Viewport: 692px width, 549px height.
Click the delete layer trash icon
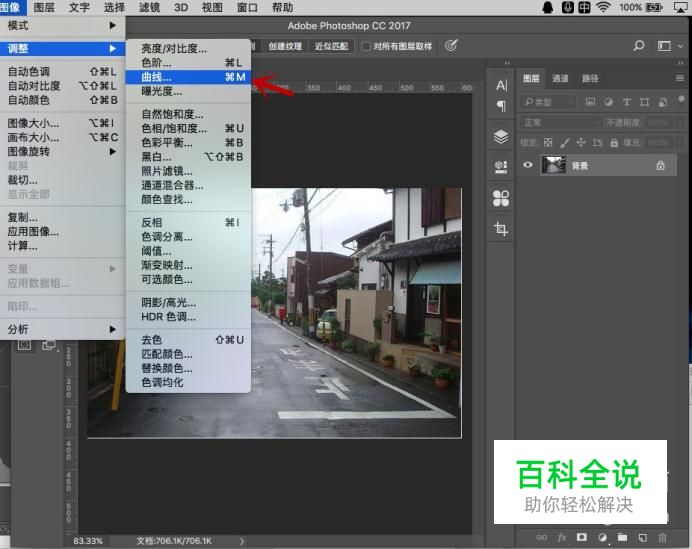click(662, 538)
